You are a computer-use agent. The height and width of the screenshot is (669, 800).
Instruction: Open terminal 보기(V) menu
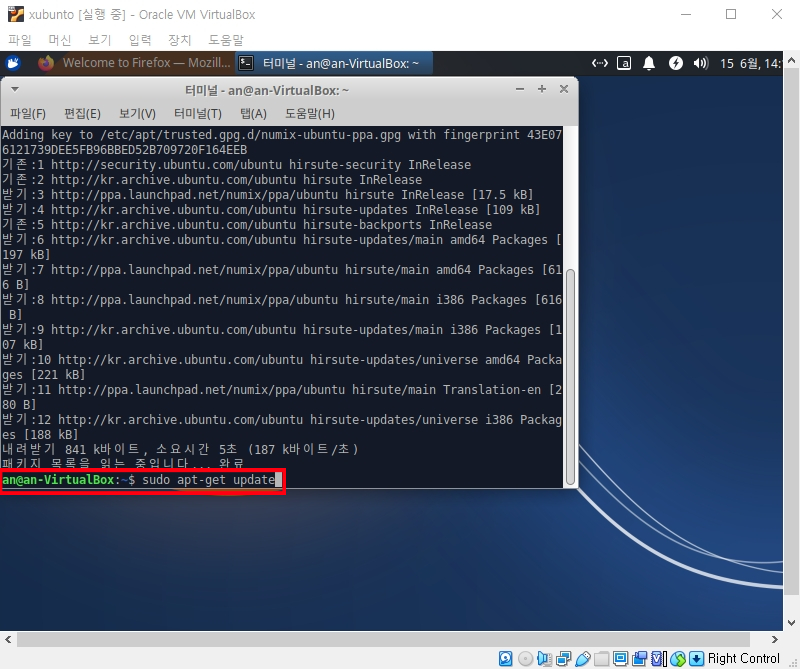coord(137,113)
